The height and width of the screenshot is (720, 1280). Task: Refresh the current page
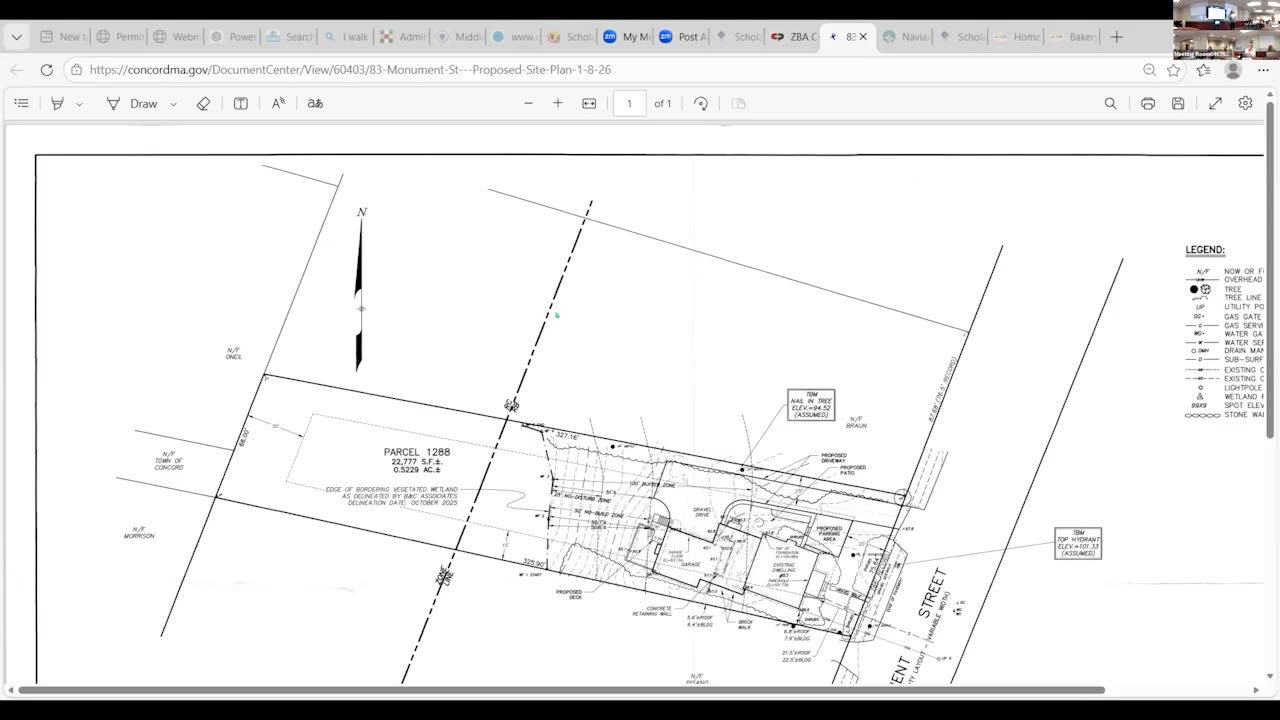46,70
